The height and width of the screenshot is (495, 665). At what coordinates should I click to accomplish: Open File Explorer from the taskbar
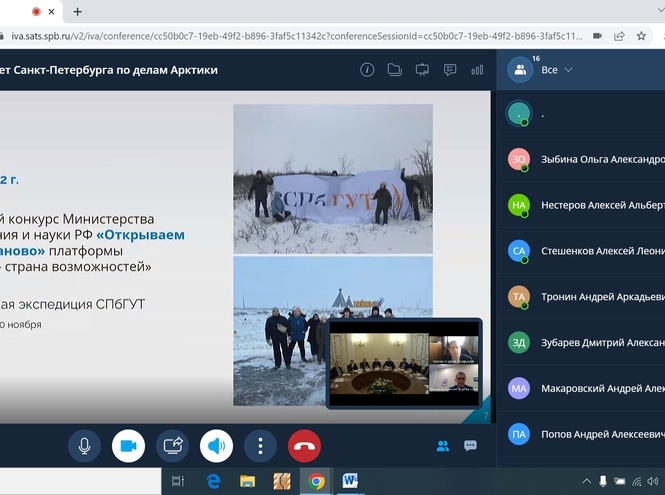tap(247, 481)
